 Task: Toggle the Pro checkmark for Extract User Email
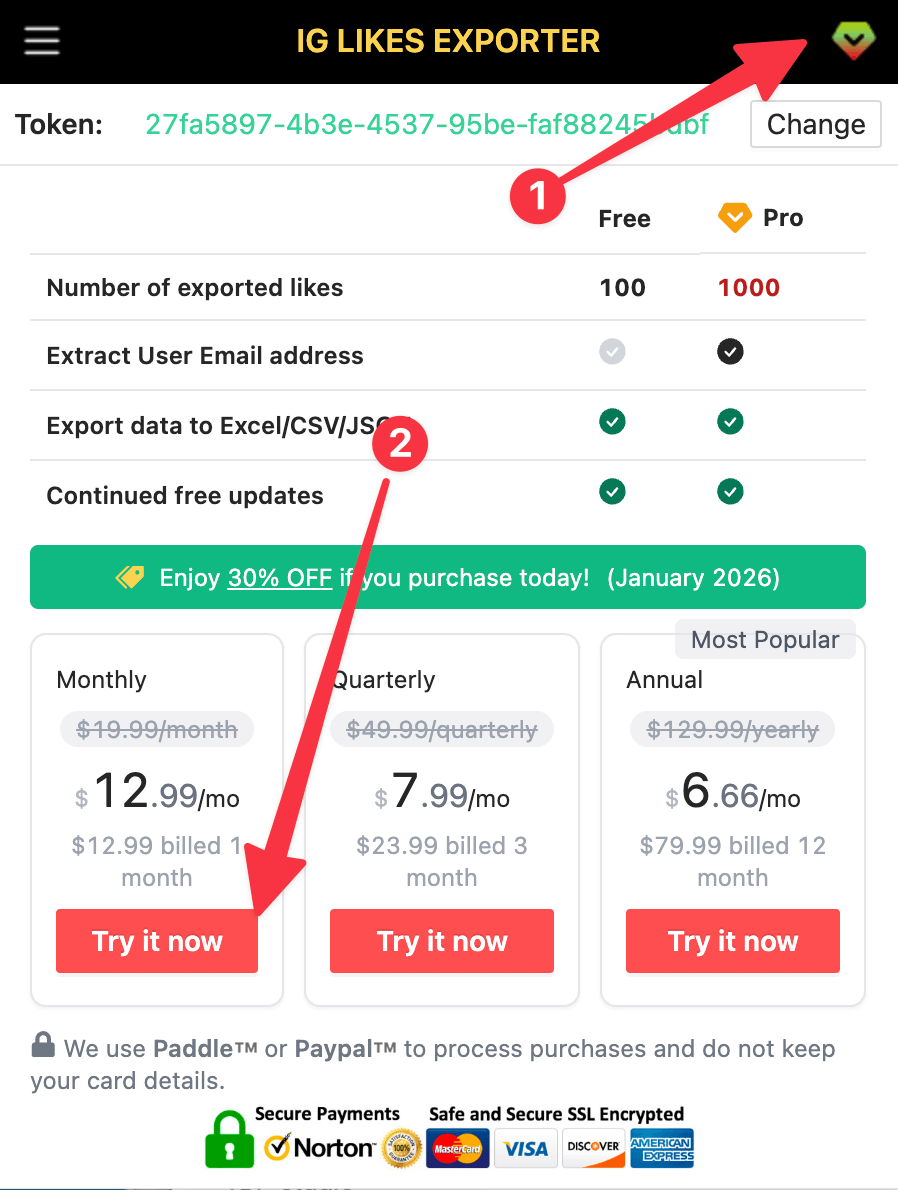[730, 351]
